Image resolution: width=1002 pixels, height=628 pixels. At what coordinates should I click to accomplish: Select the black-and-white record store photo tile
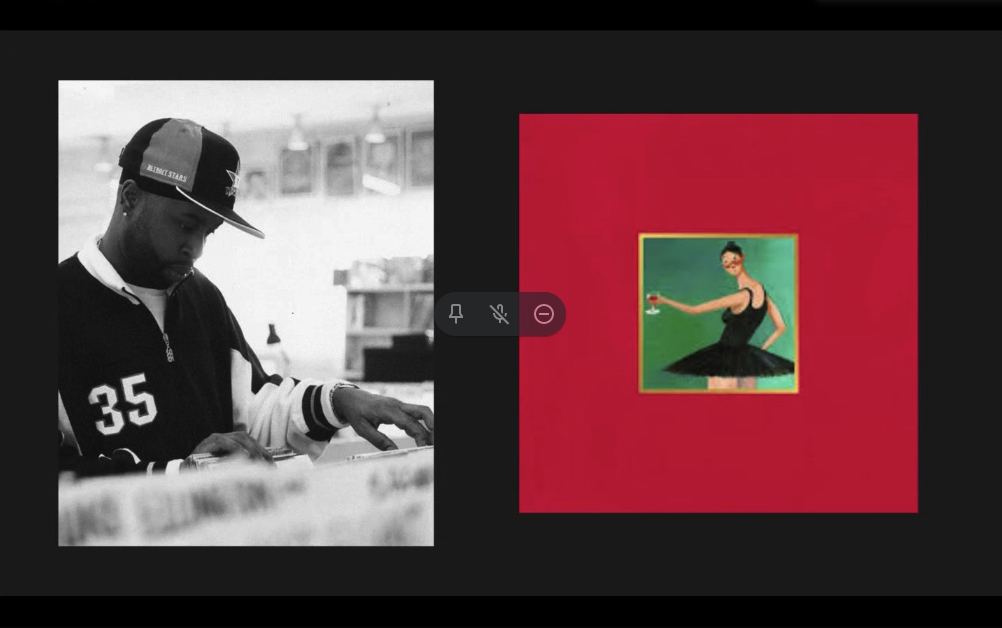(x=246, y=313)
